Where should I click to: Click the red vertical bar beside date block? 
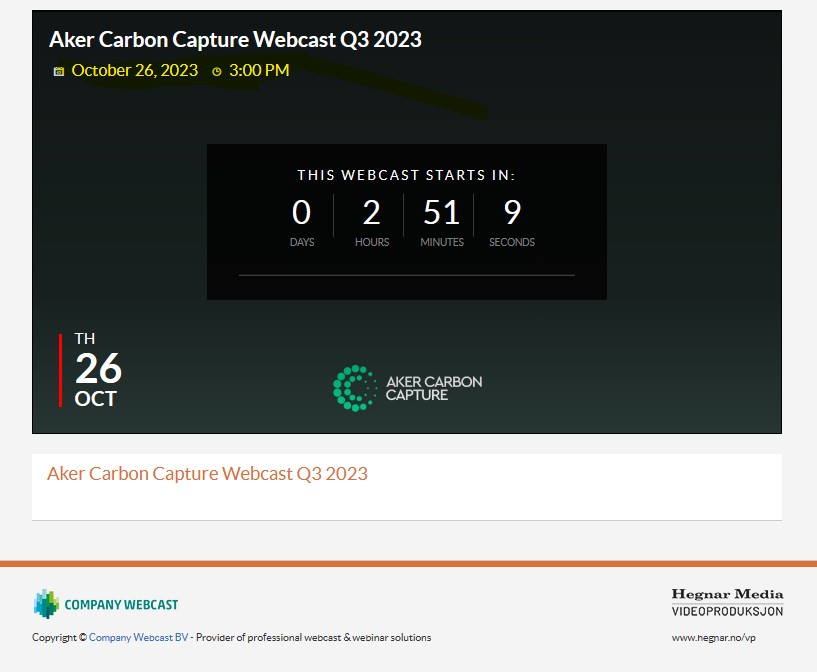(61, 370)
